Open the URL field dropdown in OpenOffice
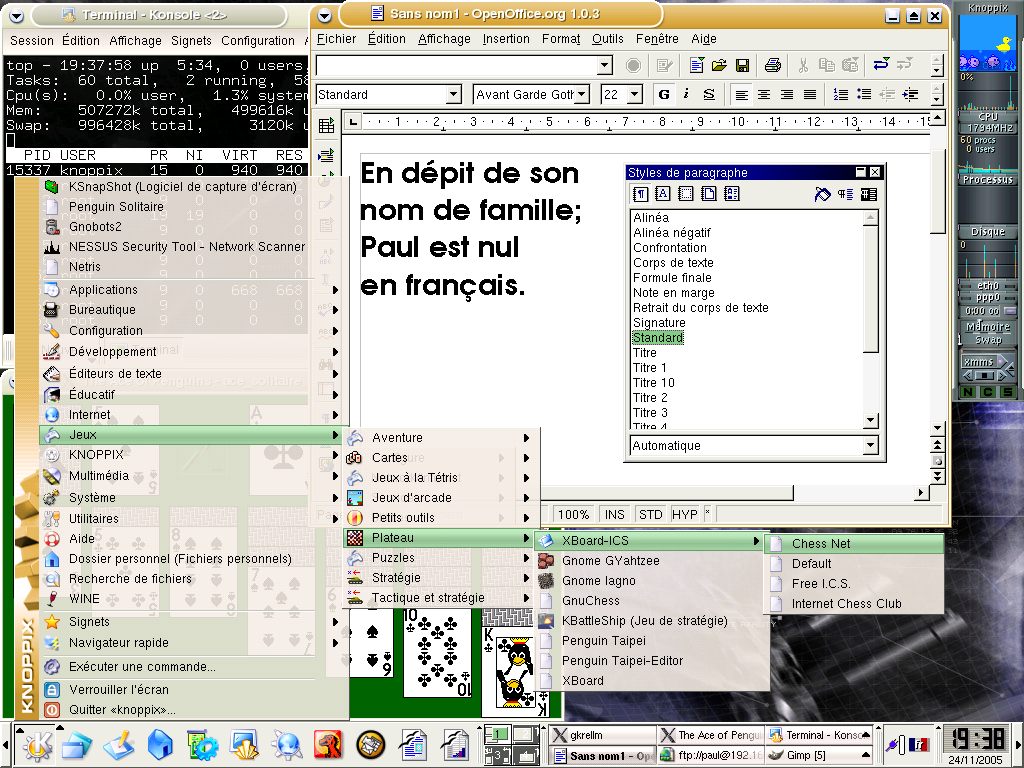The height and width of the screenshot is (768, 1024). (605, 65)
